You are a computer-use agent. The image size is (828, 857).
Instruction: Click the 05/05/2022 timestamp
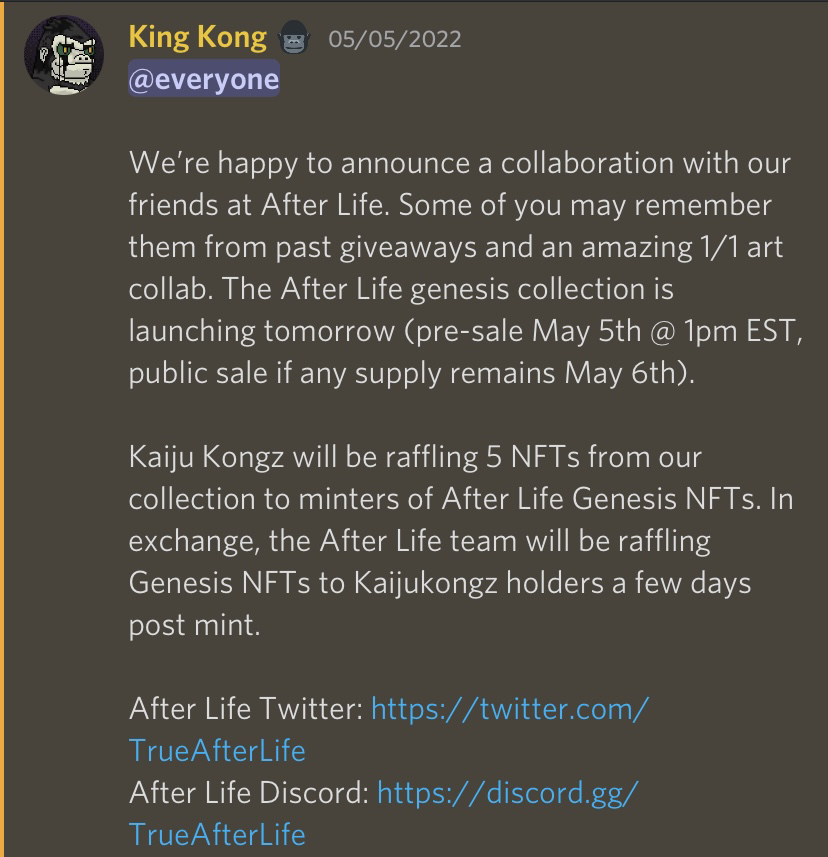point(393,38)
